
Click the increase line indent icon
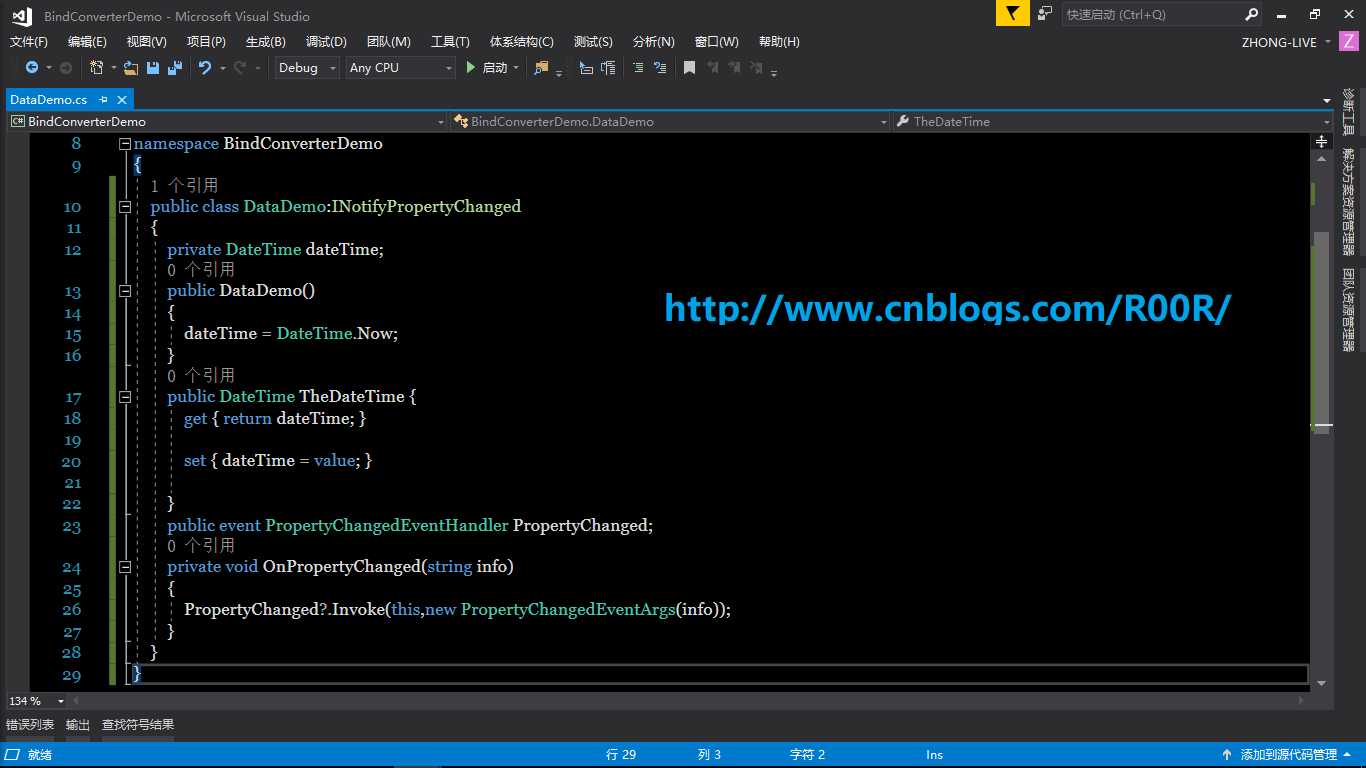click(x=608, y=68)
